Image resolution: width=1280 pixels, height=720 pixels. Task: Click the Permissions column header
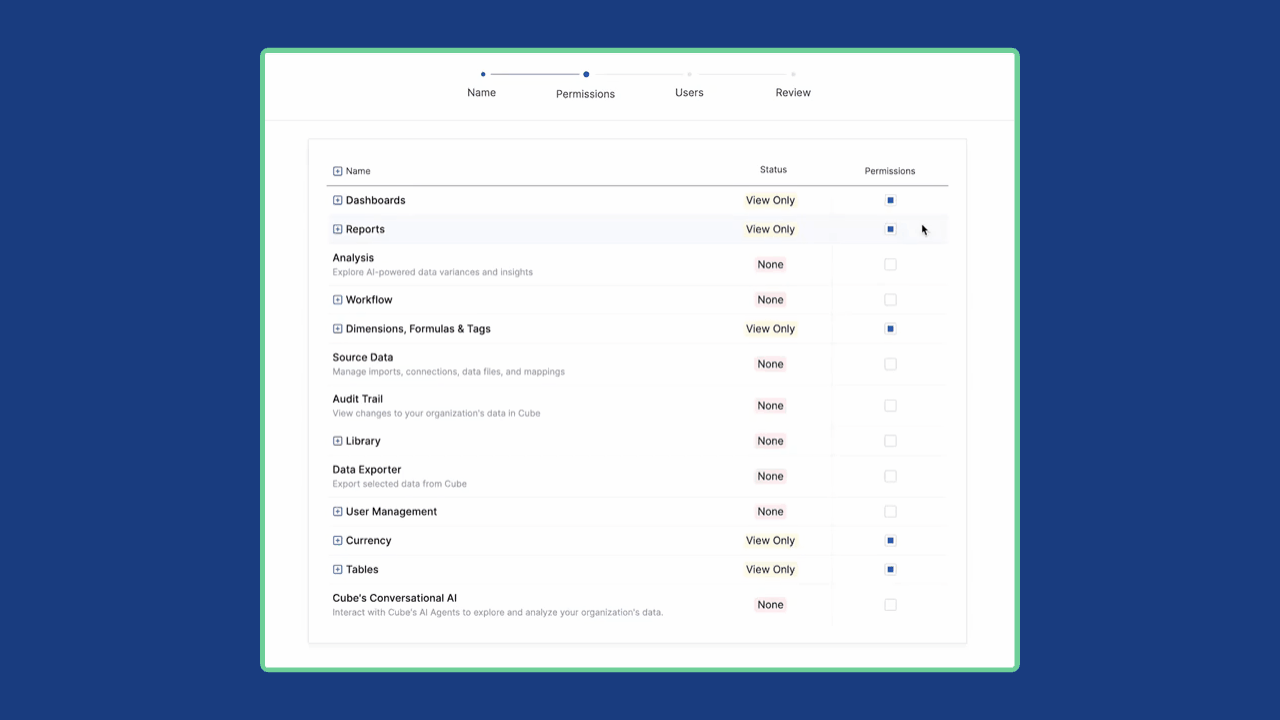(890, 171)
